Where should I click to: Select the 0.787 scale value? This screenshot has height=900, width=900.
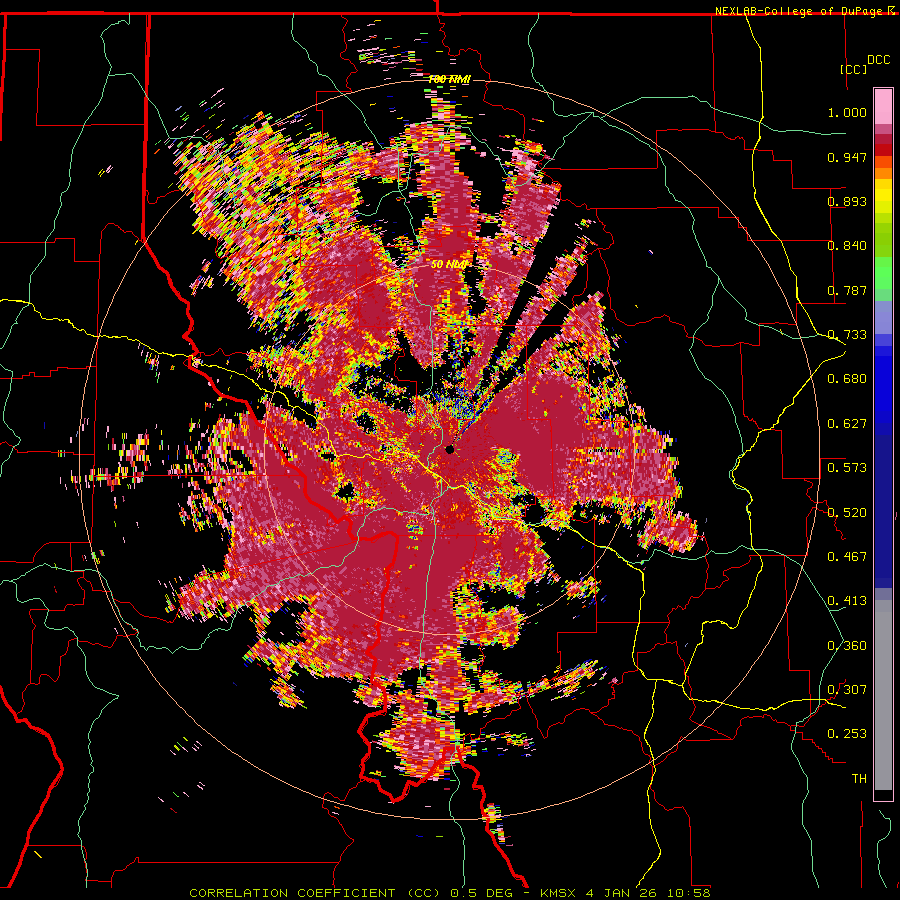(847, 290)
